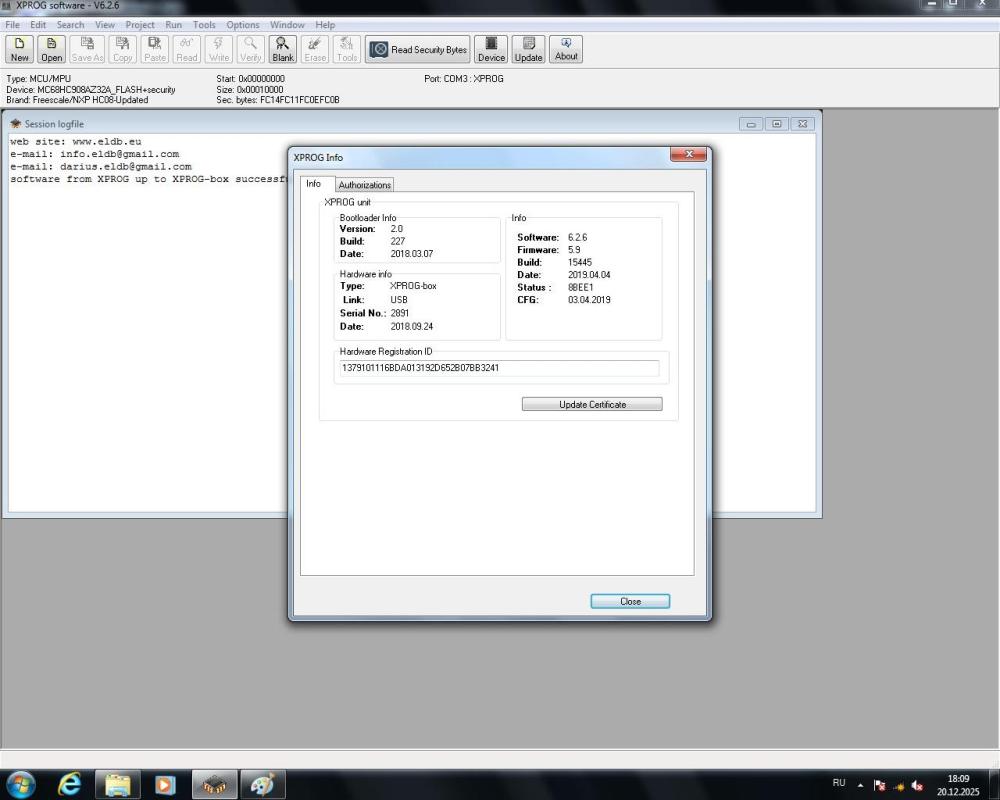Click hardware type value XPROG-box
This screenshot has width=1000, height=800.
[413, 286]
